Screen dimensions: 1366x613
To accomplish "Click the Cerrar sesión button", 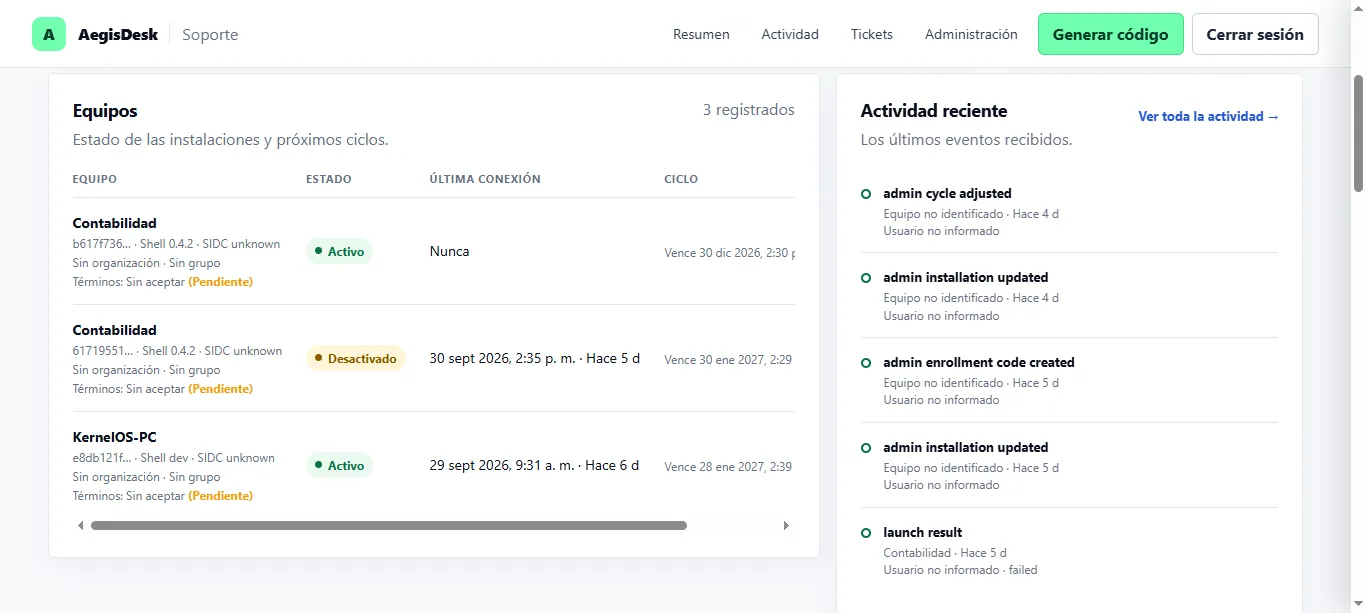I will [x=1255, y=34].
